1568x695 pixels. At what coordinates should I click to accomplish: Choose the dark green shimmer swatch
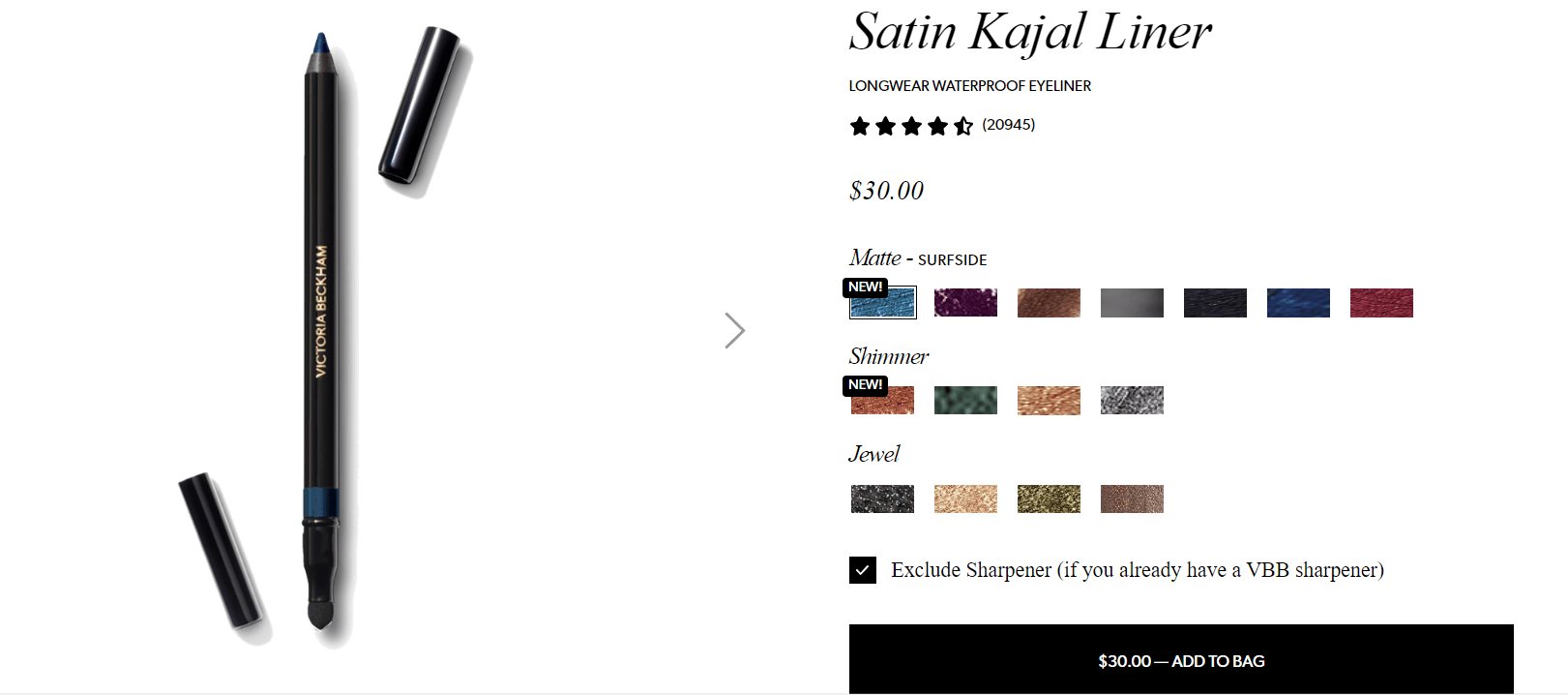965,401
